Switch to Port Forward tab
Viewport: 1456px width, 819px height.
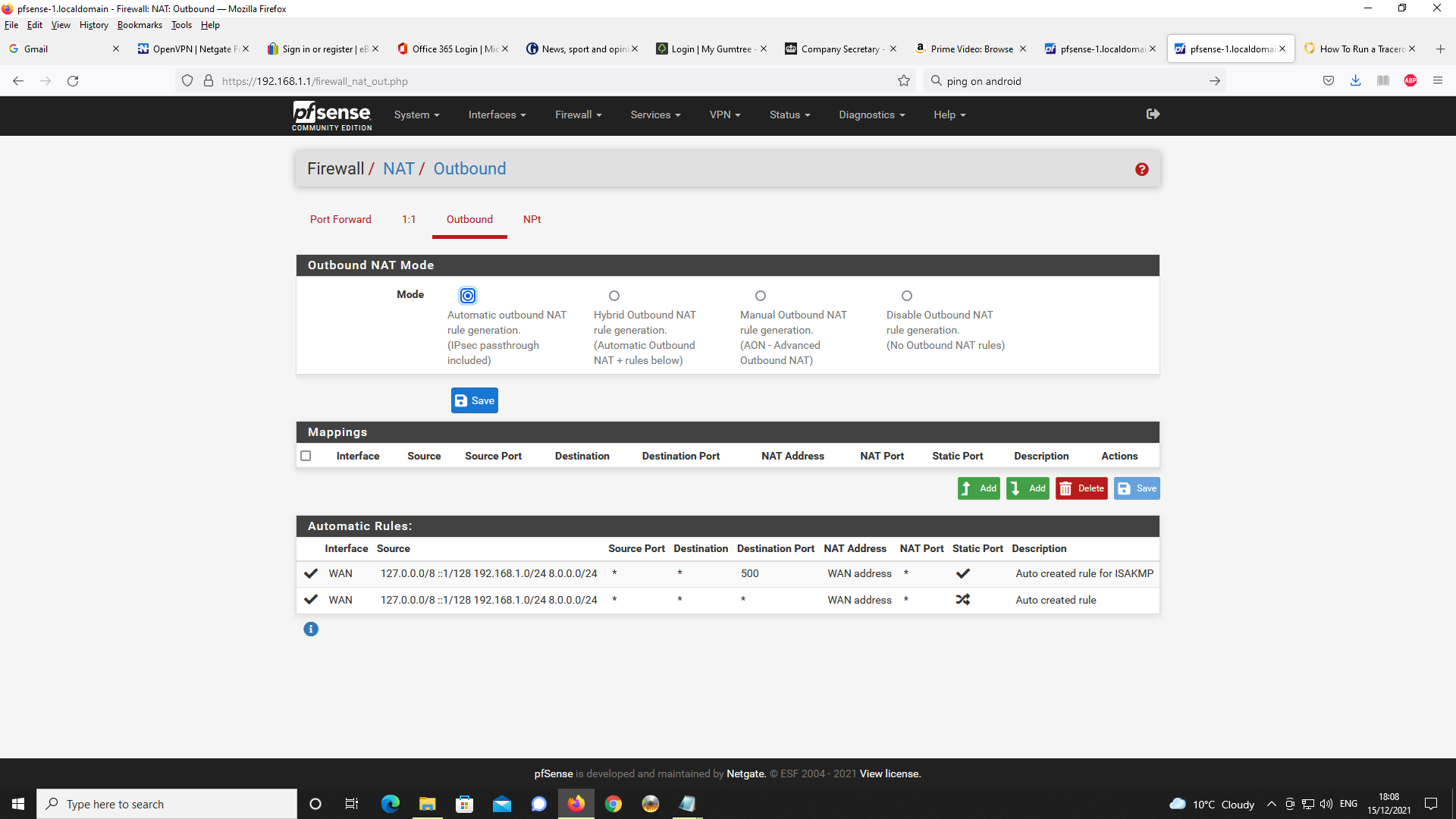tap(340, 219)
